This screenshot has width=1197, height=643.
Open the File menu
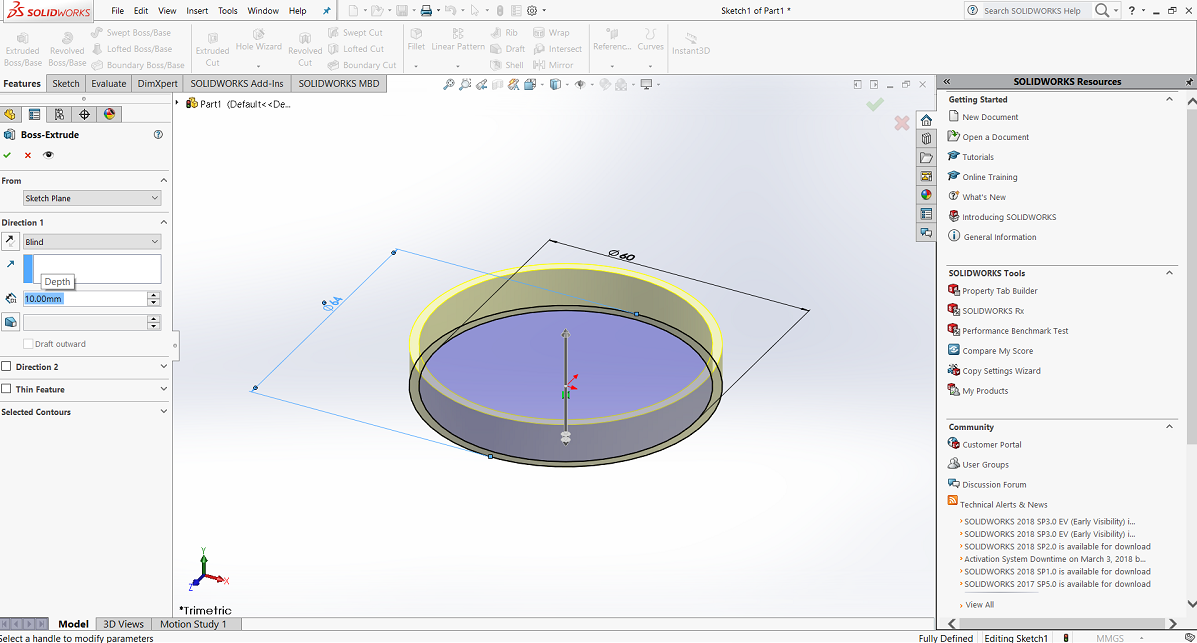point(118,11)
